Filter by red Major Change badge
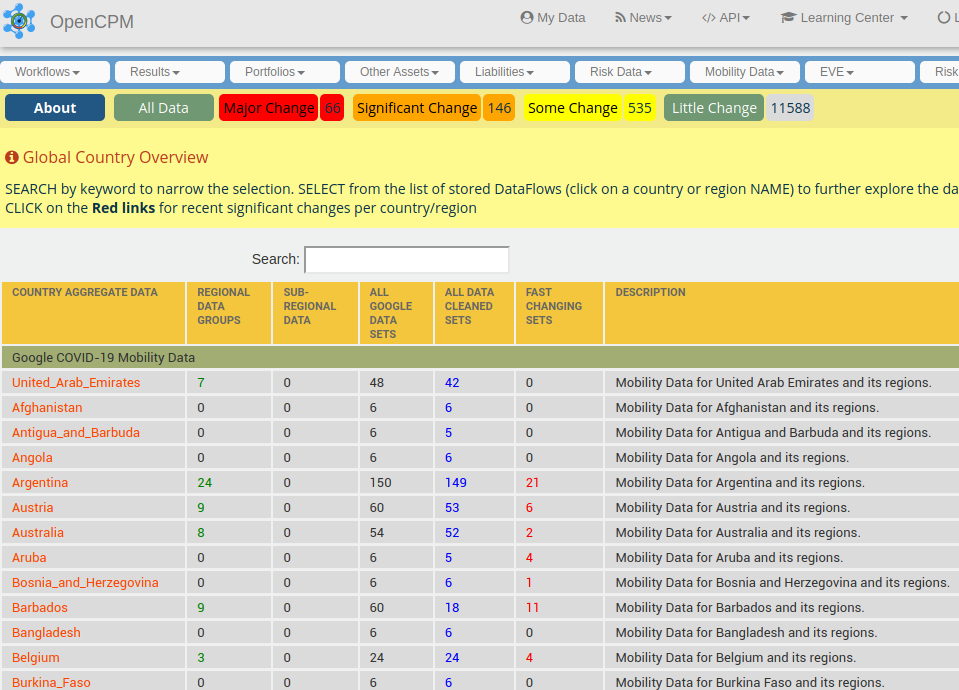Viewport: 959px width, 690px height. point(269,108)
